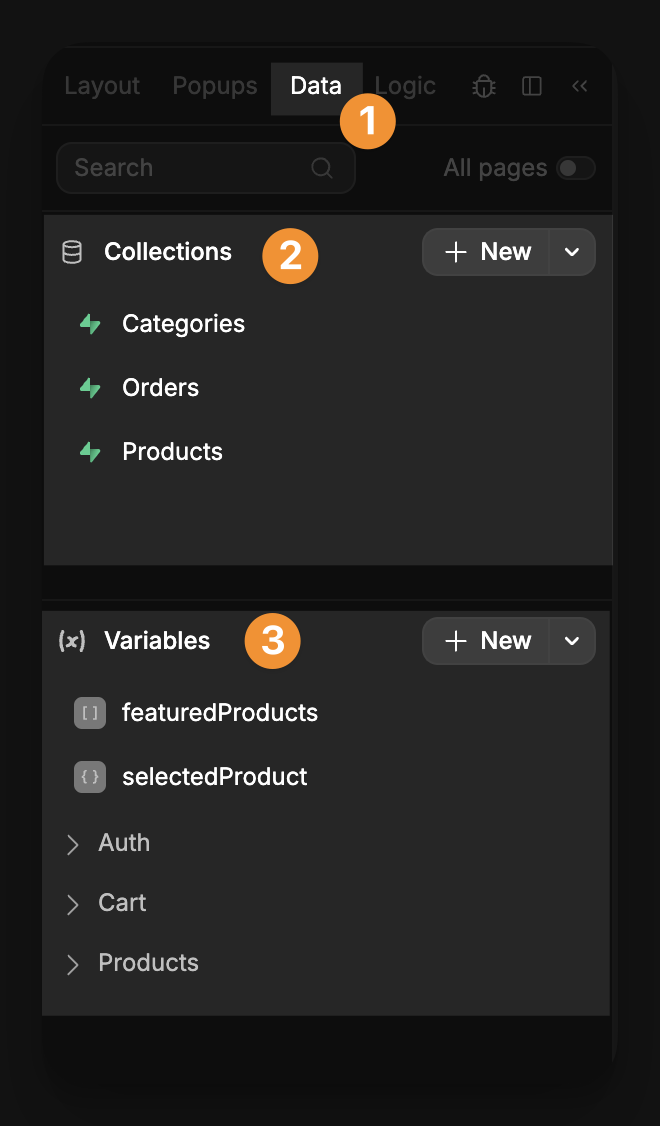Open the dropdown arrow next to Collections New
Viewport: 660px width, 1126px height.
[571, 251]
